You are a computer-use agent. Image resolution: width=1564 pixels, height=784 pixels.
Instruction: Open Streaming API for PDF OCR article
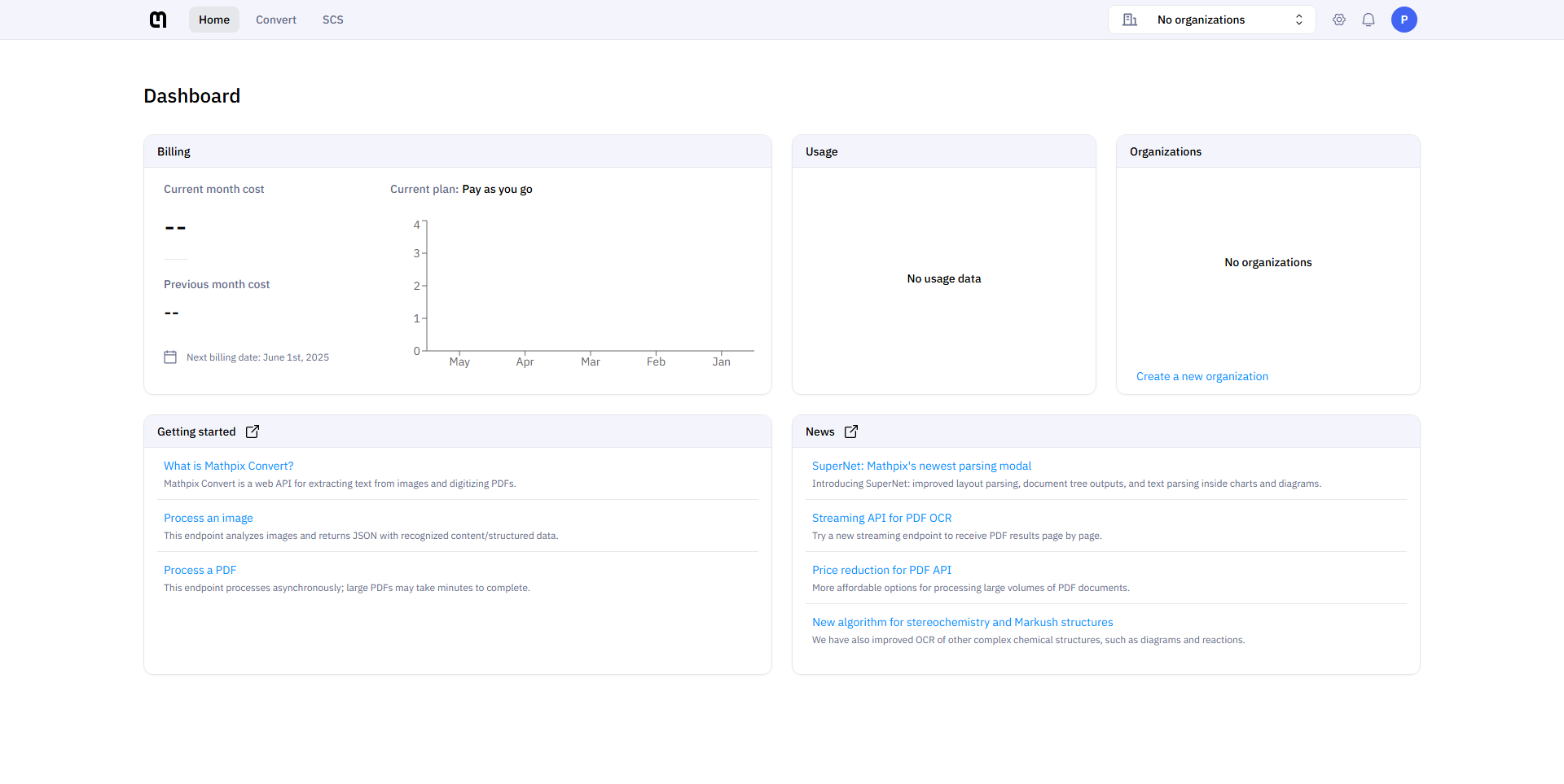(x=881, y=518)
